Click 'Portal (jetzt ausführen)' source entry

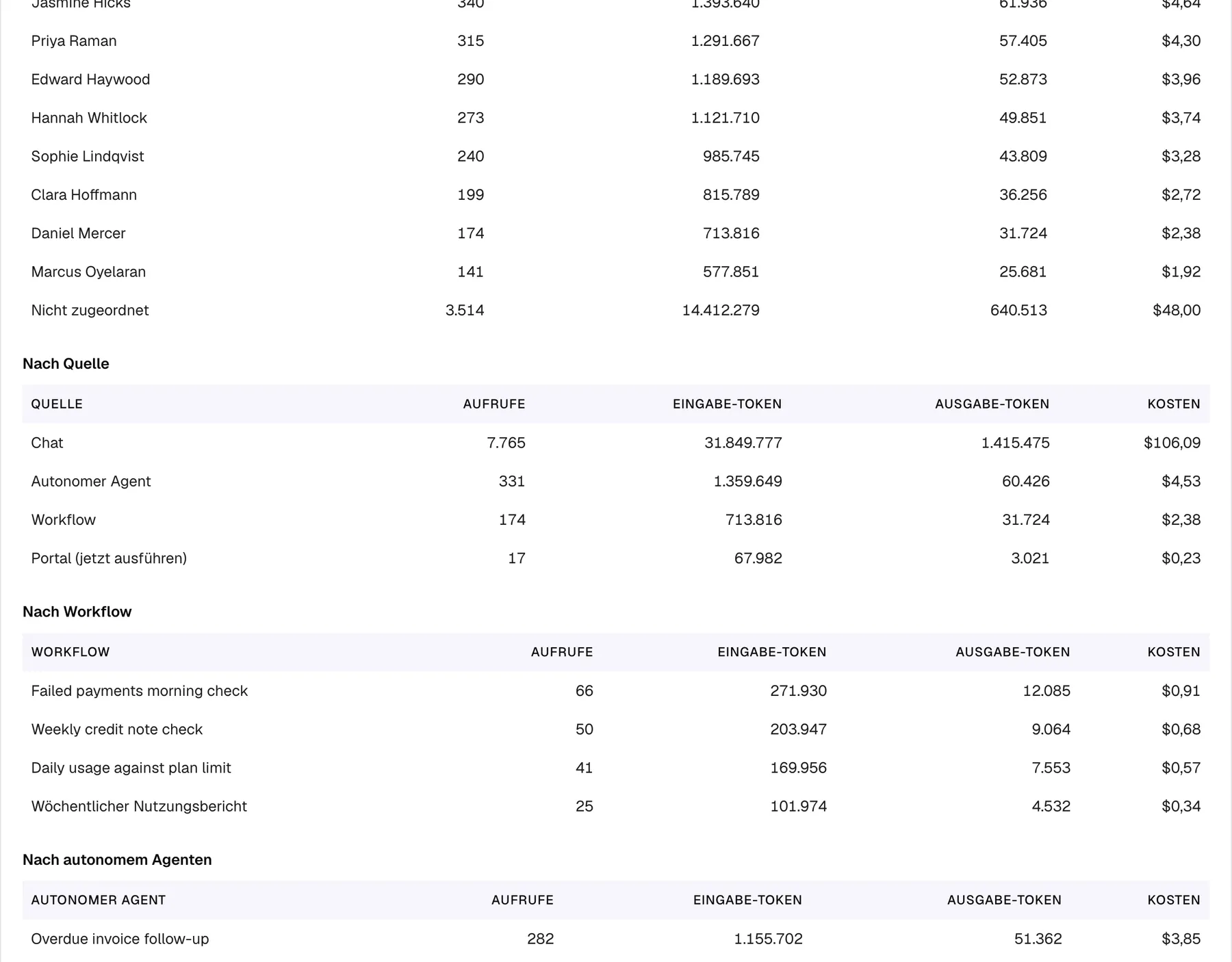[x=109, y=558]
